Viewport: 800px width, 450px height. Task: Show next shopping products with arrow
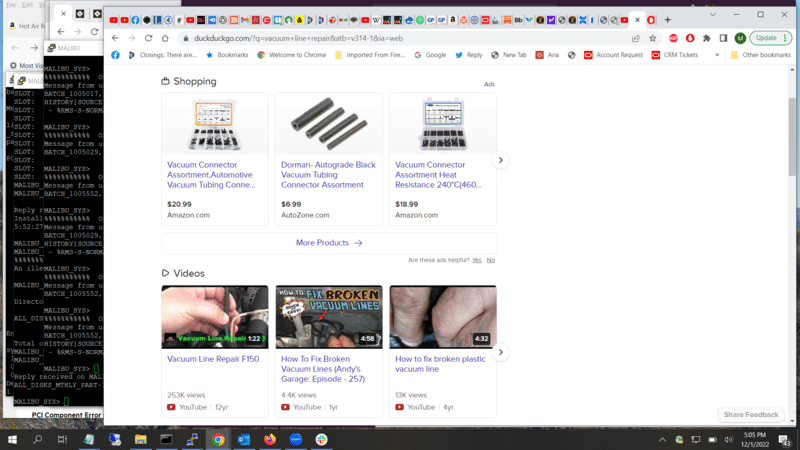pos(501,160)
